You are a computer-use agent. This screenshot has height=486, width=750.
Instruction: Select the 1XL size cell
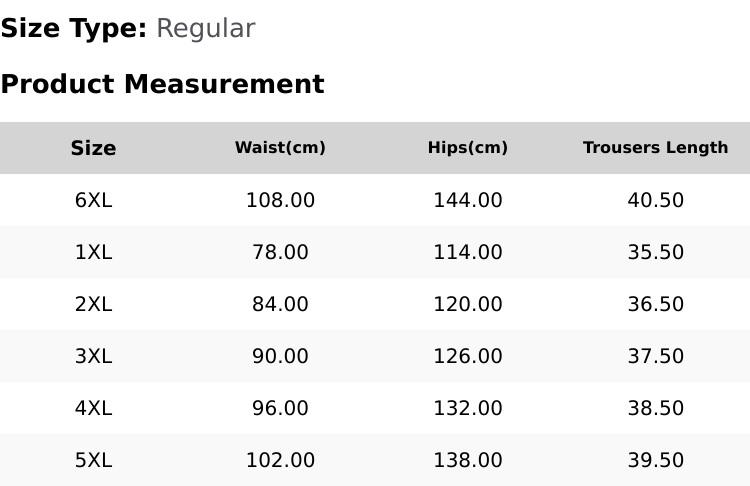point(93,252)
